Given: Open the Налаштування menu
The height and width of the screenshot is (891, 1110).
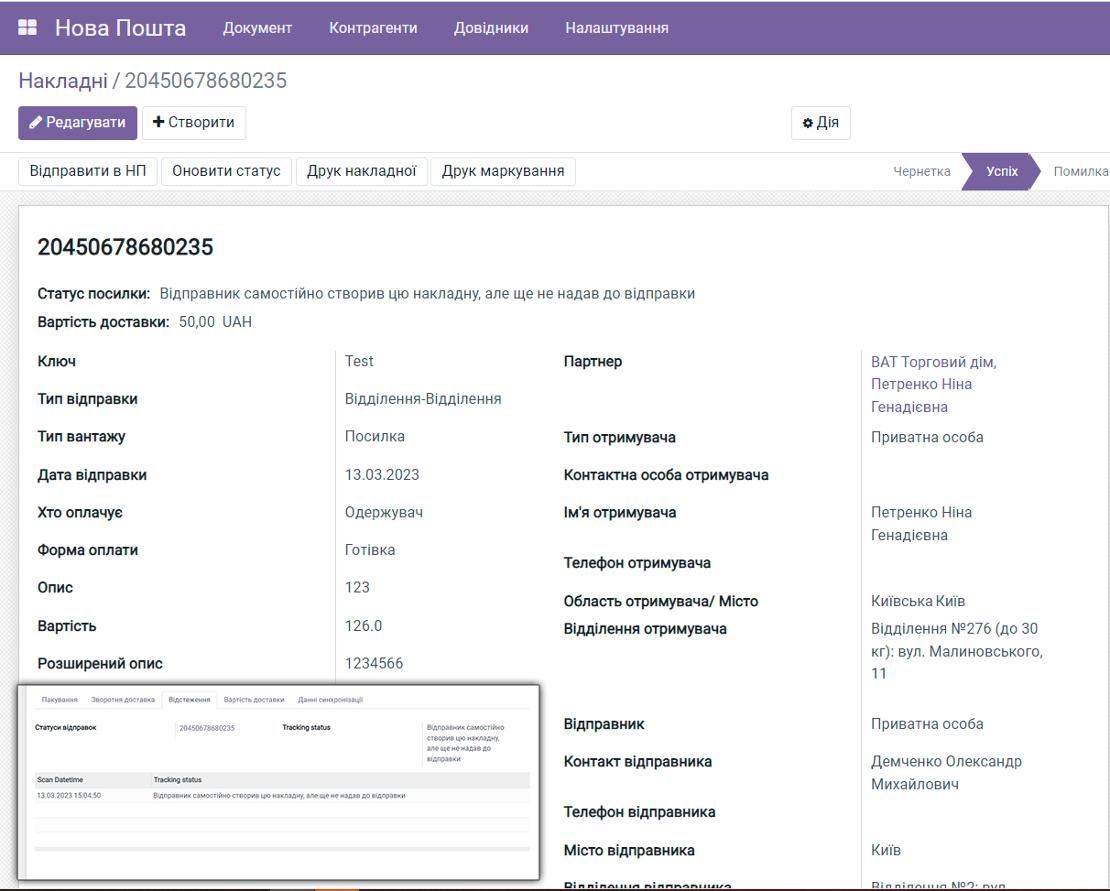Looking at the screenshot, I should pyautogui.click(x=617, y=28).
